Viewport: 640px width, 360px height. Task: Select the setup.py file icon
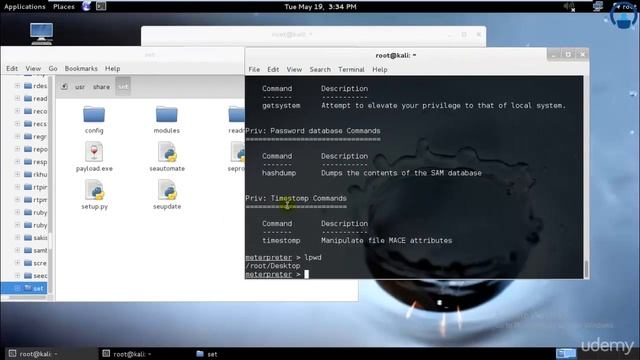94,190
